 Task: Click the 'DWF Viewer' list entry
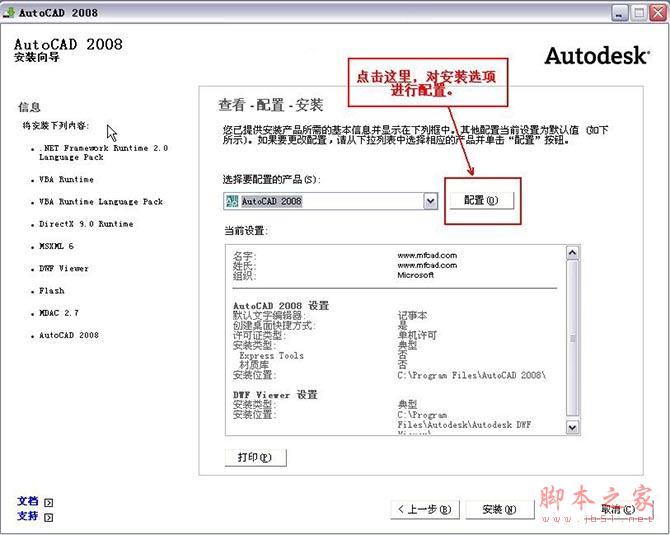[x=64, y=268]
